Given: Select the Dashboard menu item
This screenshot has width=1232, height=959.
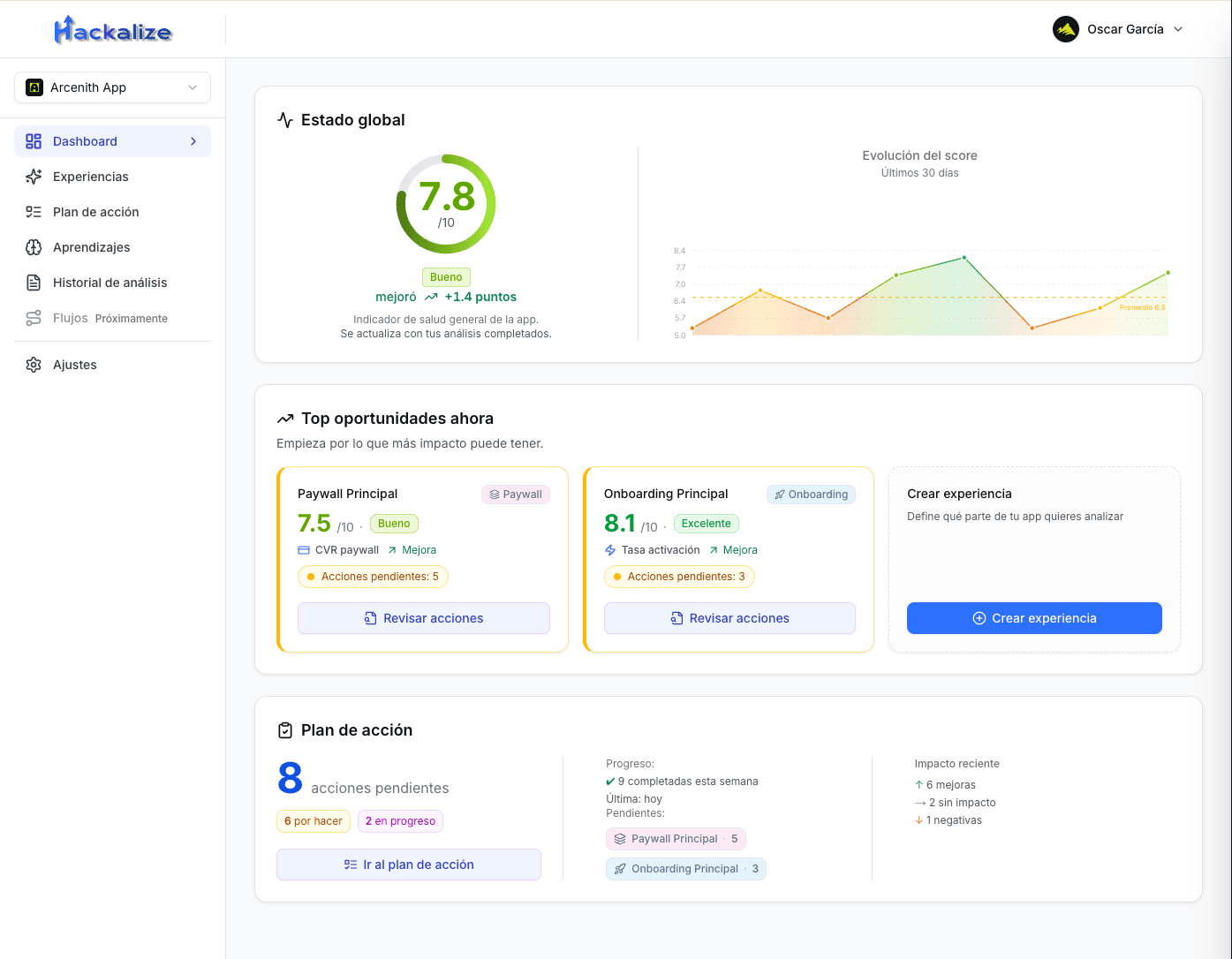Looking at the screenshot, I should click(112, 141).
